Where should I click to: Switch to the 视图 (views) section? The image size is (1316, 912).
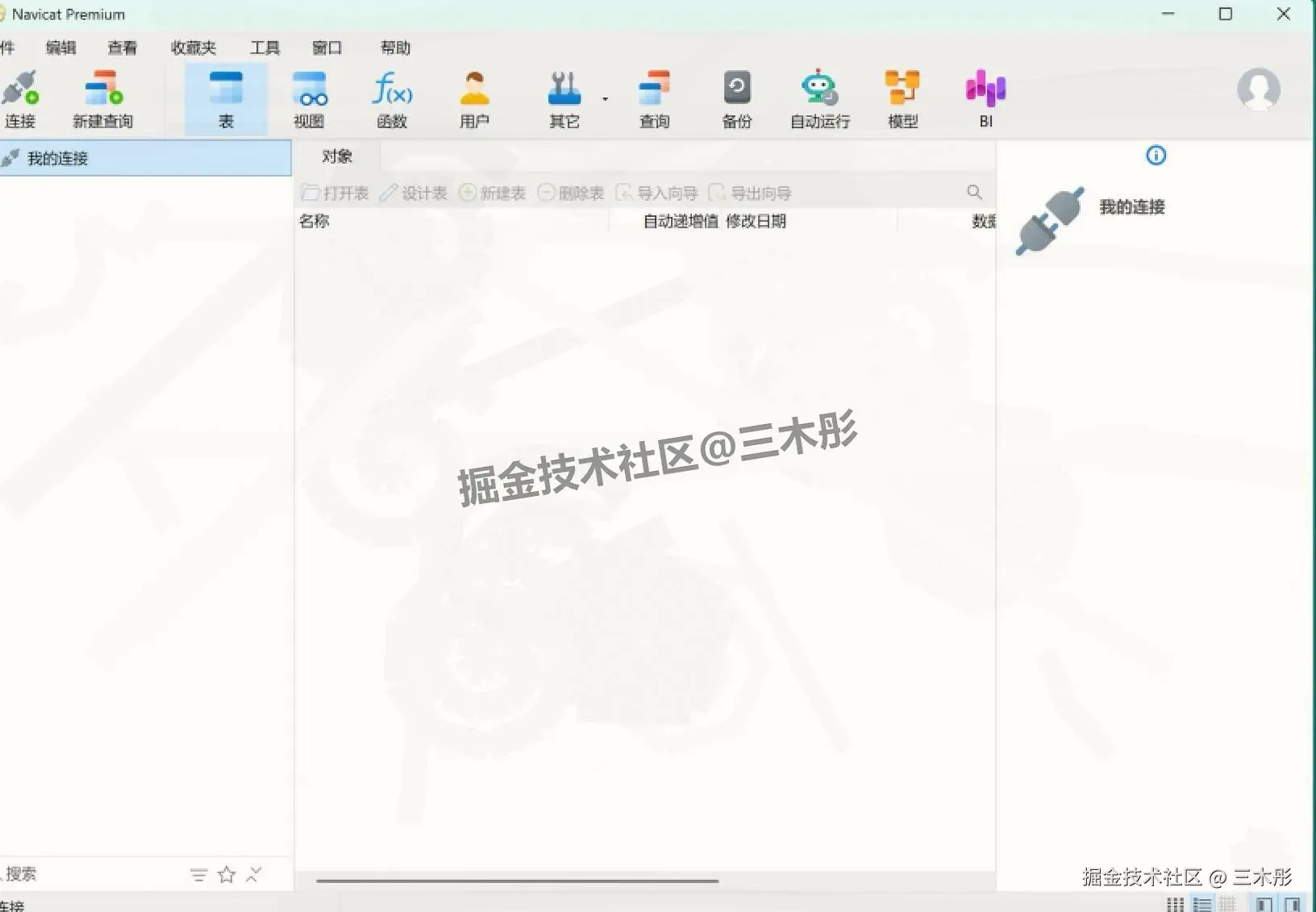coord(310,98)
